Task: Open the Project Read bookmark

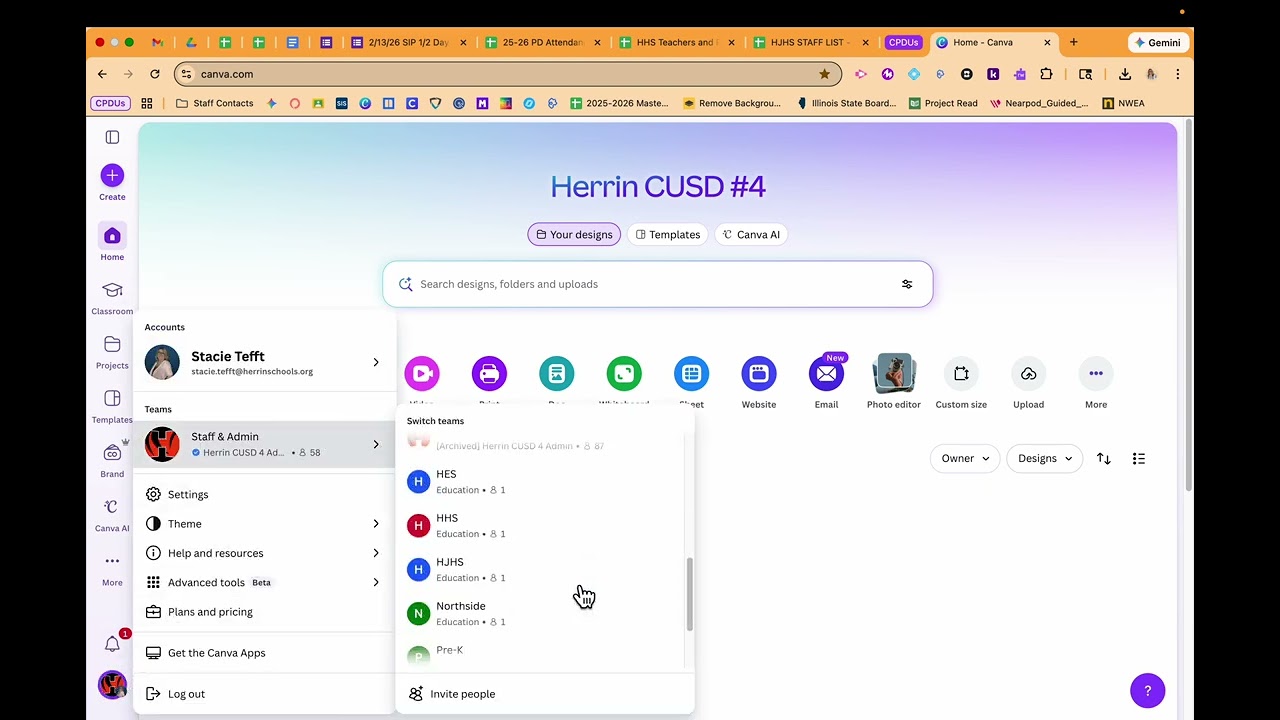Action: click(943, 103)
